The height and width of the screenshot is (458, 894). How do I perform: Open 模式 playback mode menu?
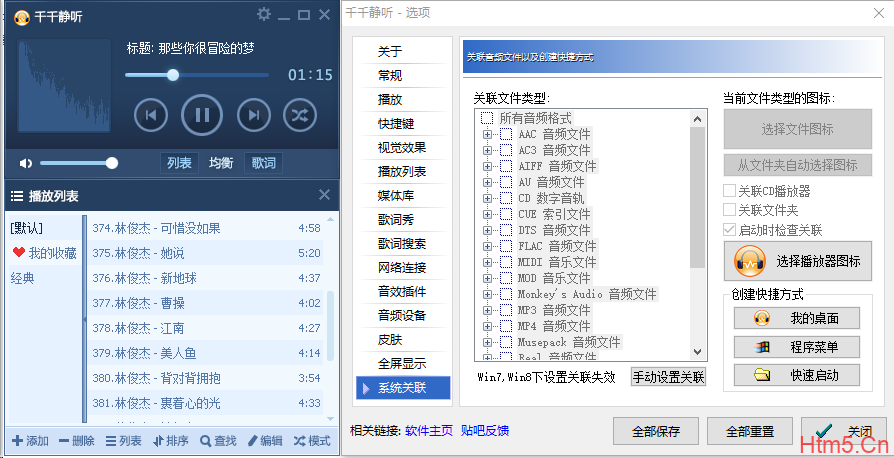(x=312, y=441)
